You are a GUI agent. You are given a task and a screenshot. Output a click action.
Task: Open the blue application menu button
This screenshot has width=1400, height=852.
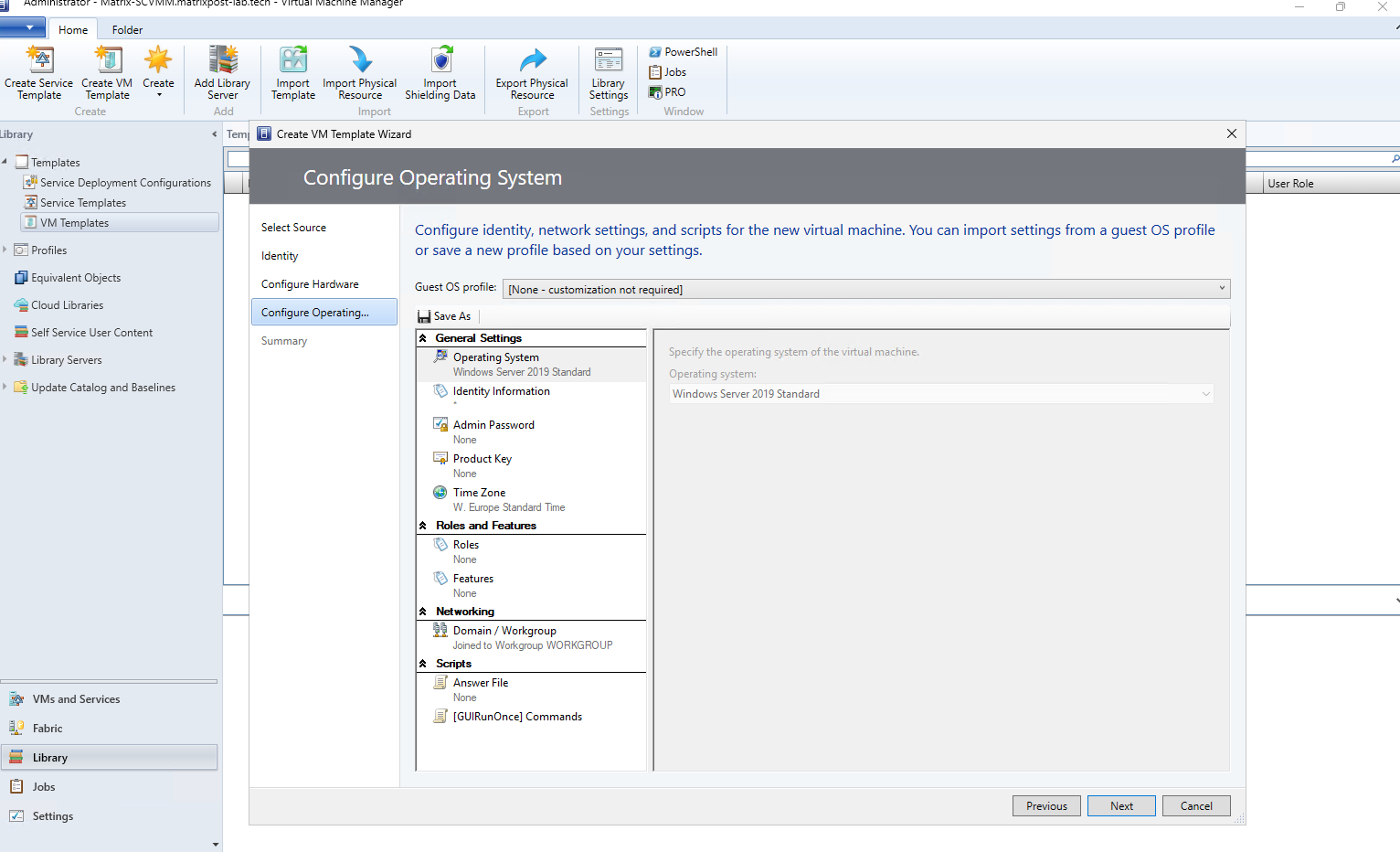pos(23,28)
